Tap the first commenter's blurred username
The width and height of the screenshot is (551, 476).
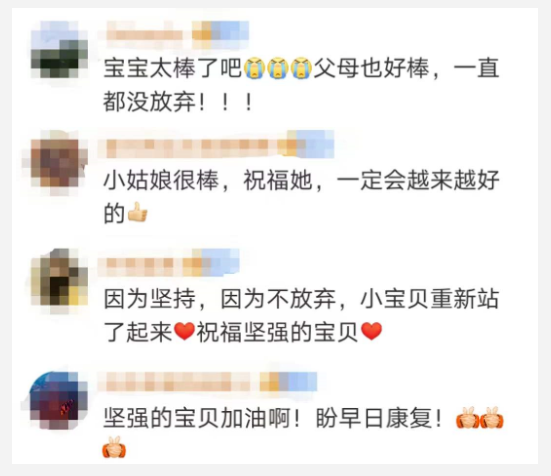click(x=177, y=34)
